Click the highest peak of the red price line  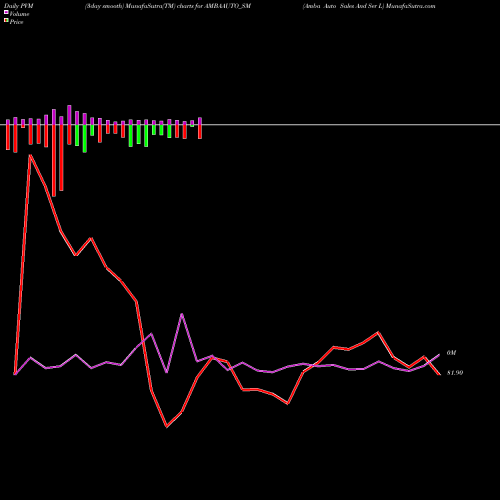click(30, 155)
